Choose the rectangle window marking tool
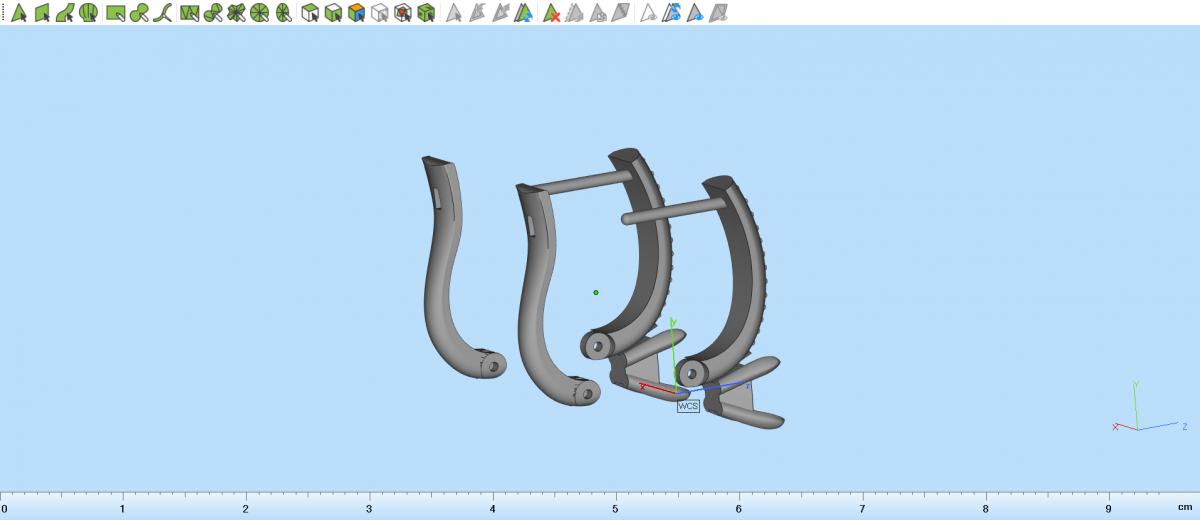1200x520 pixels. [x=116, y=13]
